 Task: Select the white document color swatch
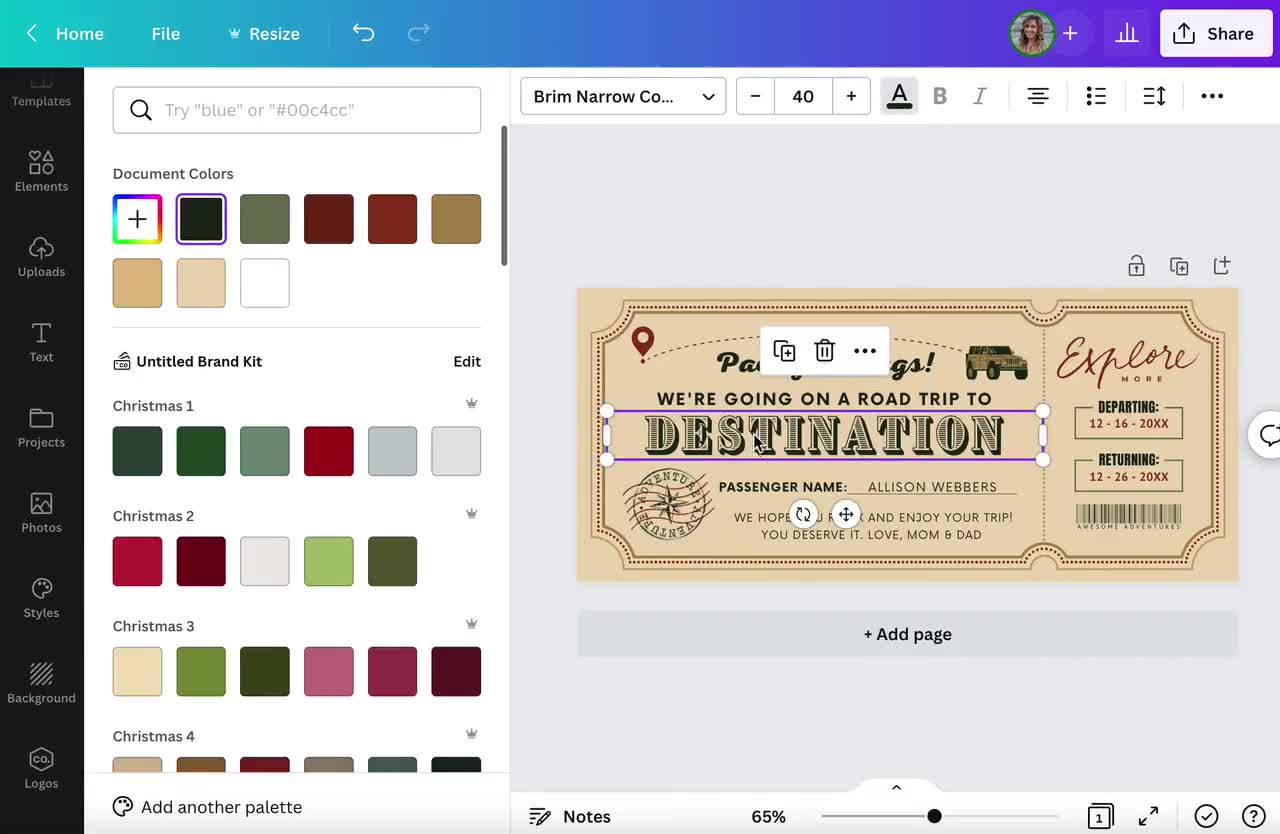(x=265, y=283)
